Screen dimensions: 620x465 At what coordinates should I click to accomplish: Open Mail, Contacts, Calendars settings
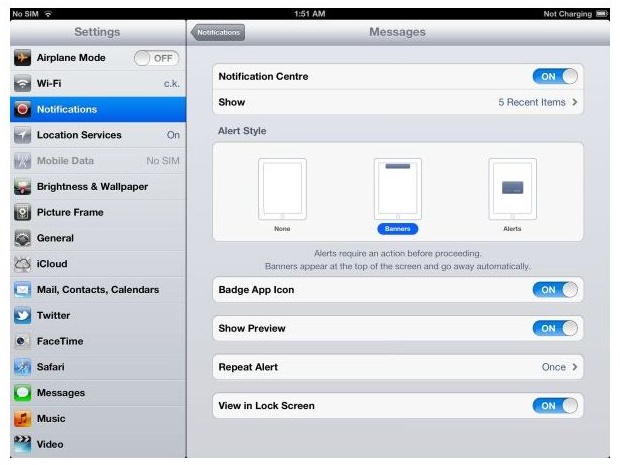pyautogui.click(x=98, y=289)
